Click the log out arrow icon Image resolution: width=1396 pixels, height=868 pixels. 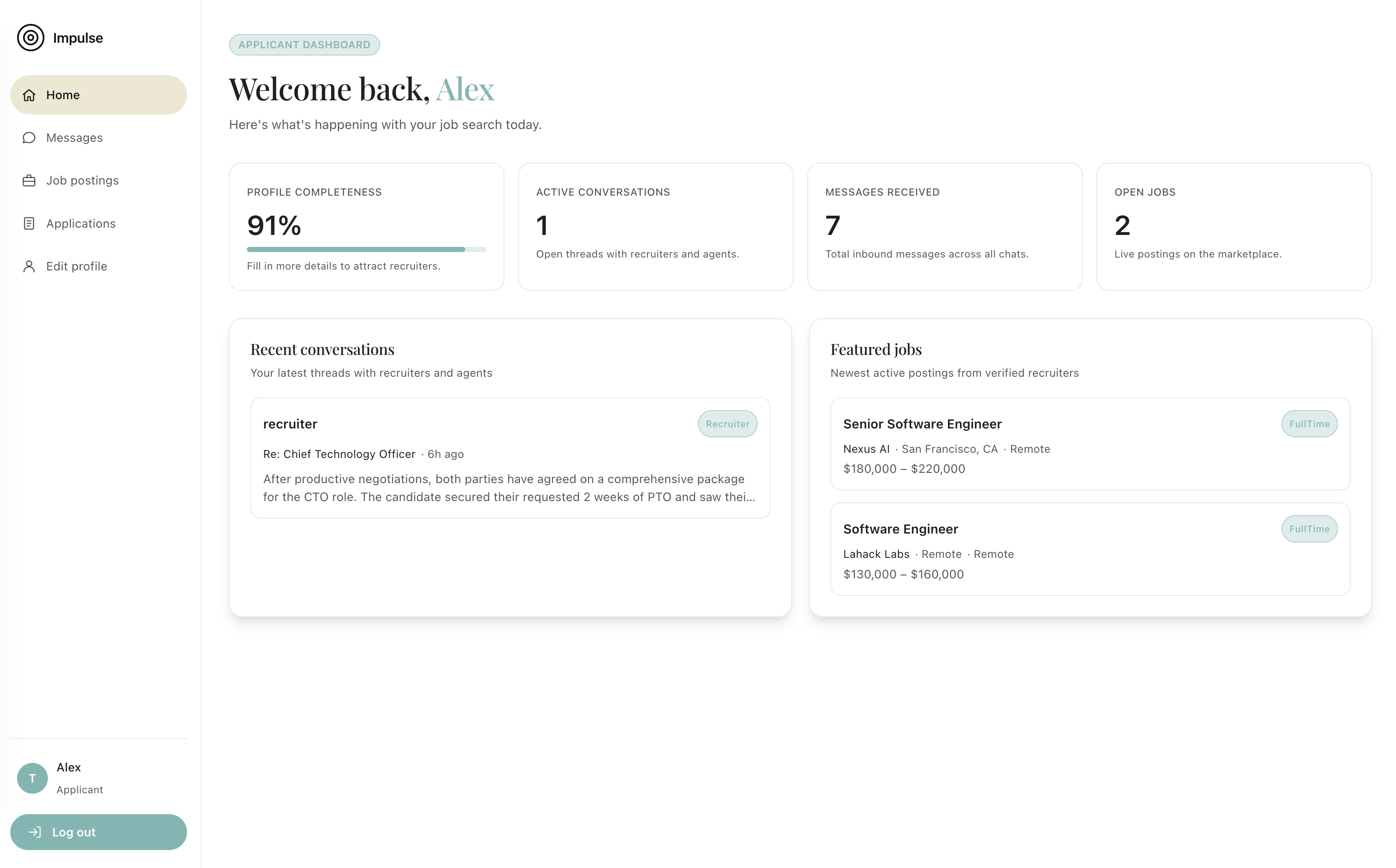click(x=35, y=832)
